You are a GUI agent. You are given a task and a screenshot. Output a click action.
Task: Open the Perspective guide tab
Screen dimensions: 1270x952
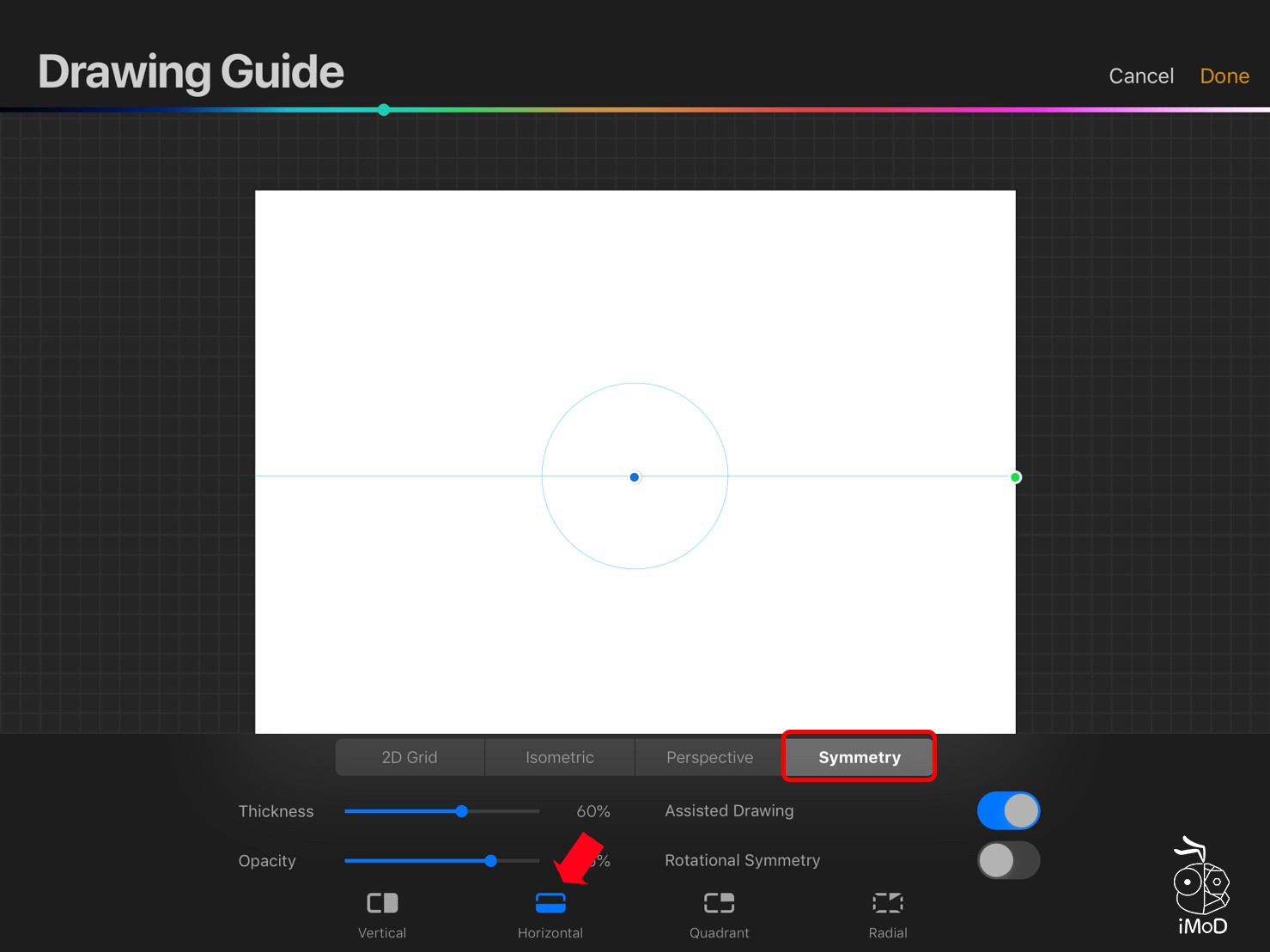coord(709,757)
